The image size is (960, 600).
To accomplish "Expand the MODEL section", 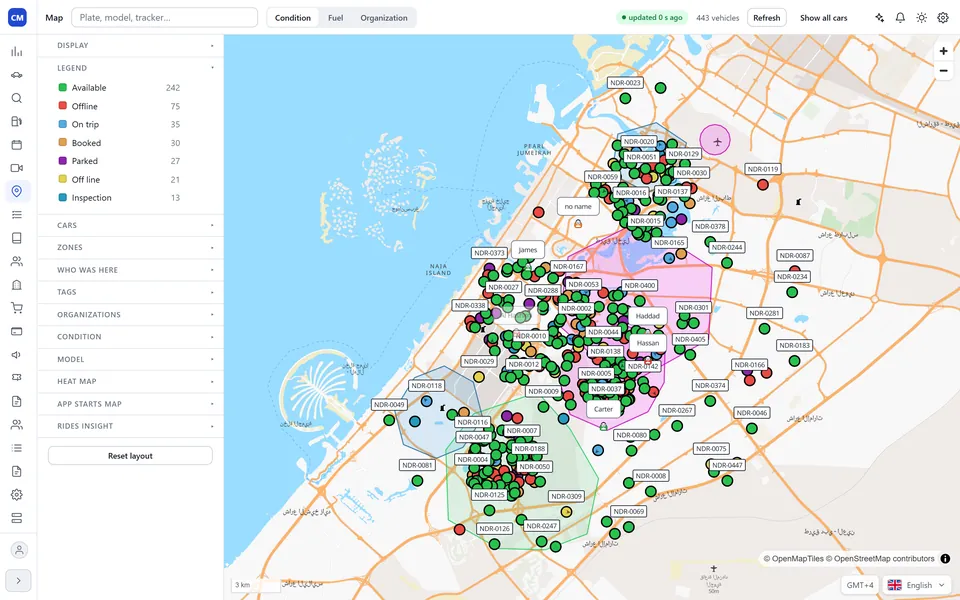I will (130, 359).
